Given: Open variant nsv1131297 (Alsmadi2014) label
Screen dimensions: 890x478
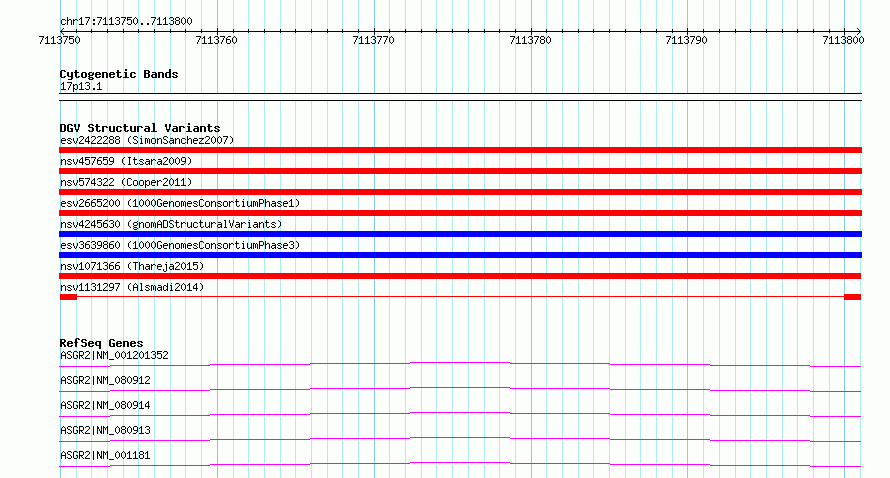Looking at the screenshot, I should click(x=132, y=287).
